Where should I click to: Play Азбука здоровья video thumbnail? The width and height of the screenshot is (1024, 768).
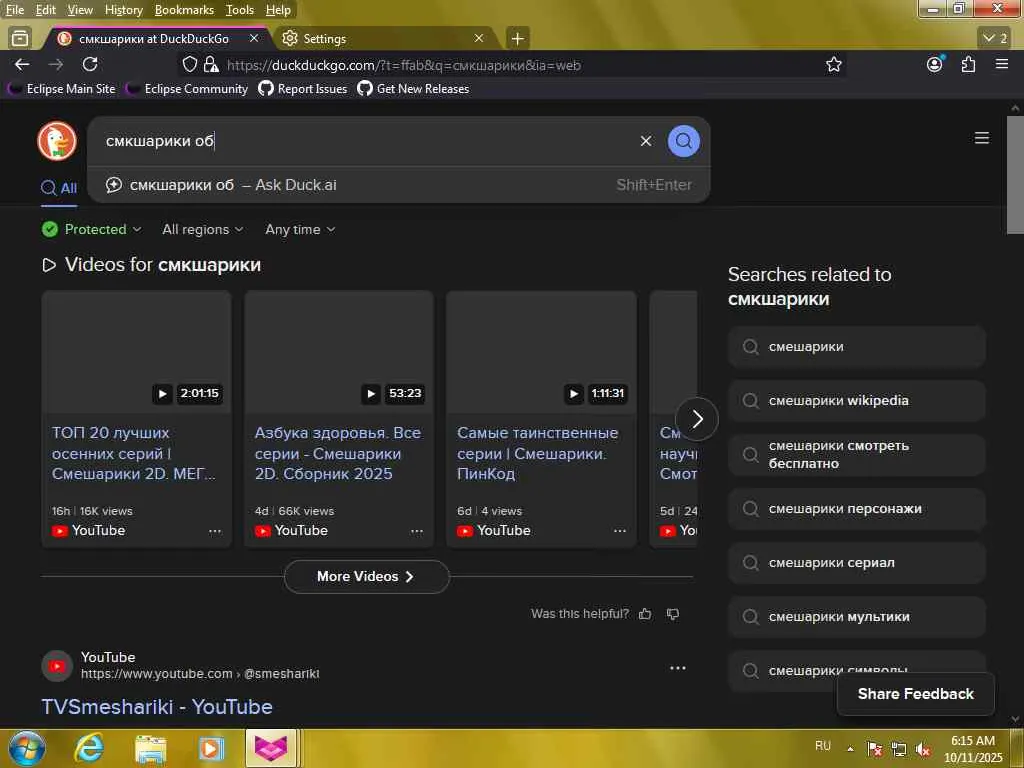[x=339, y=352]
